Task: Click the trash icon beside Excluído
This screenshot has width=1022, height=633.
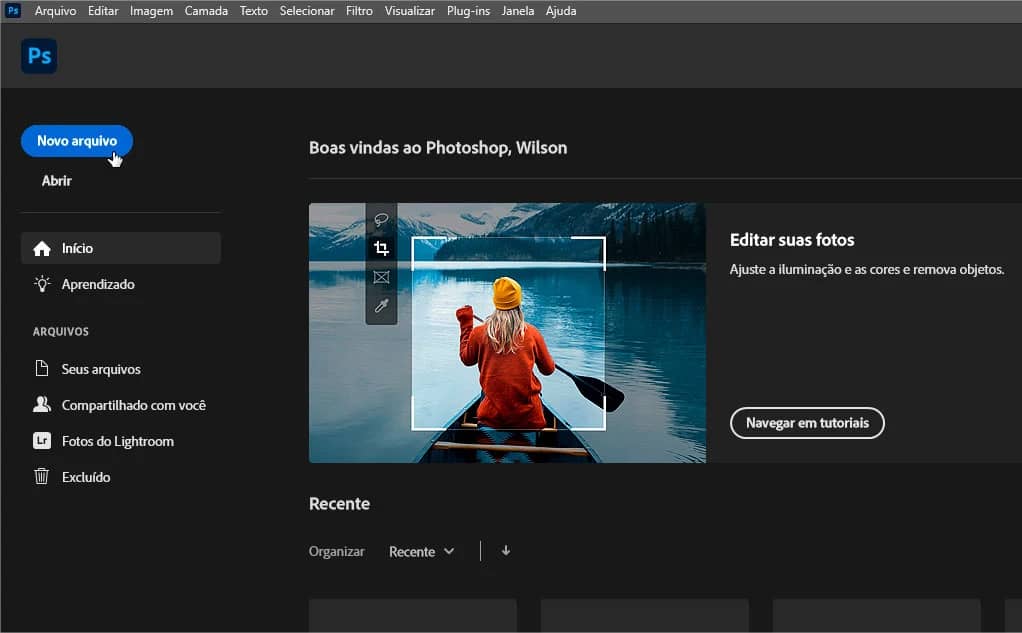Action: coord(42,477)
